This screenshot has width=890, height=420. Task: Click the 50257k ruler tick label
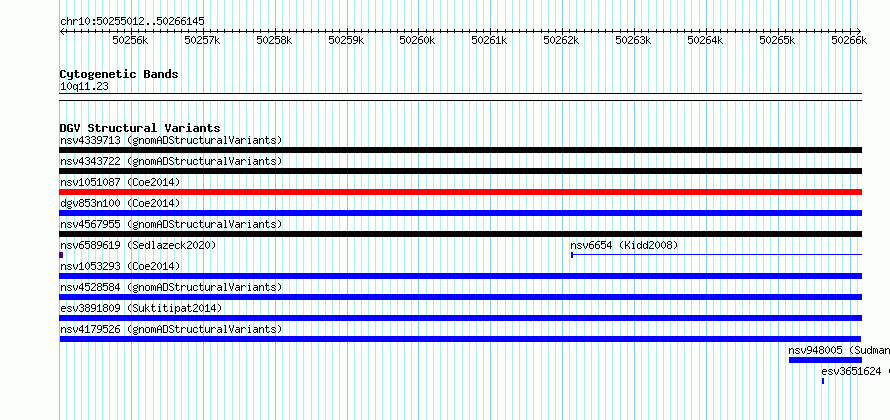point(202,40)
